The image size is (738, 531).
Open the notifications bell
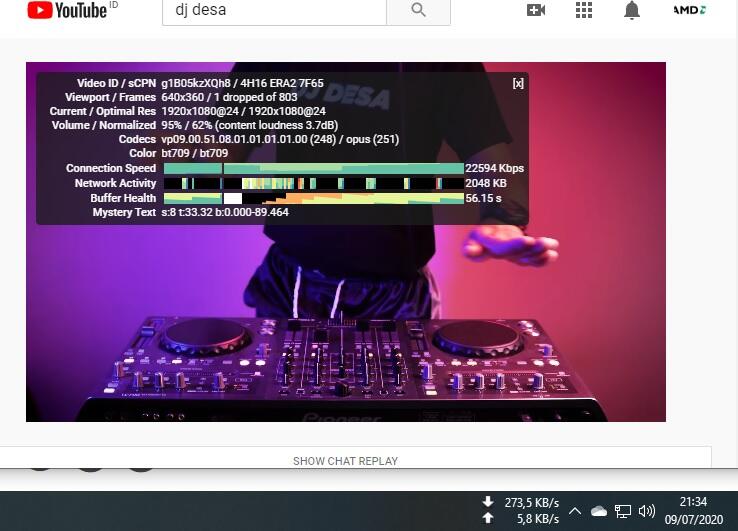click(632, 10)
